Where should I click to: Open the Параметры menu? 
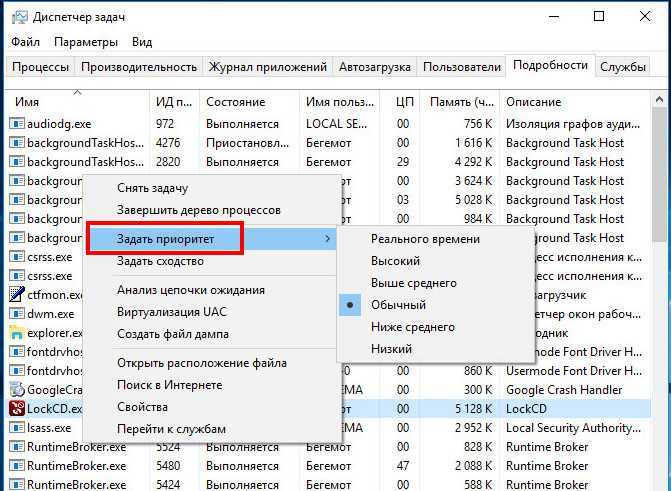tap(86, 42)
